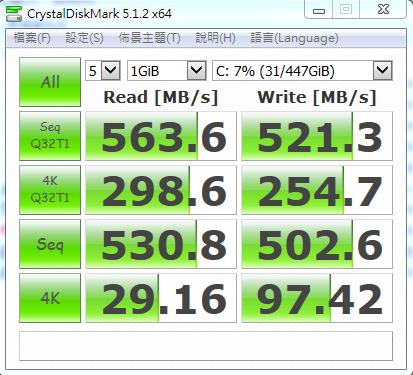Viewport: 413px width, 375px height.
Task: Click the 4K read result 29.16
Action: (x=161, y=298)
